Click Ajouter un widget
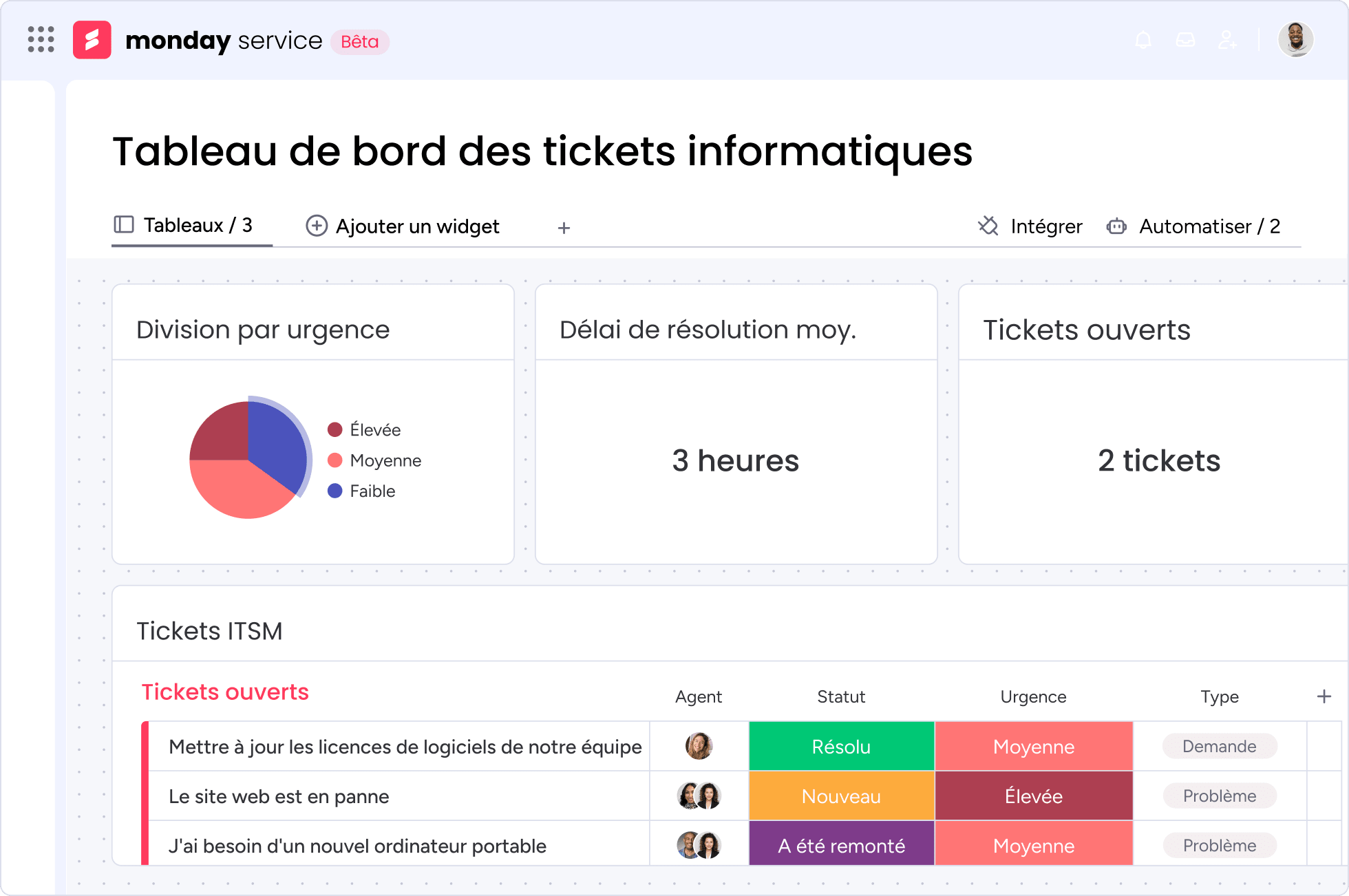 403,226
